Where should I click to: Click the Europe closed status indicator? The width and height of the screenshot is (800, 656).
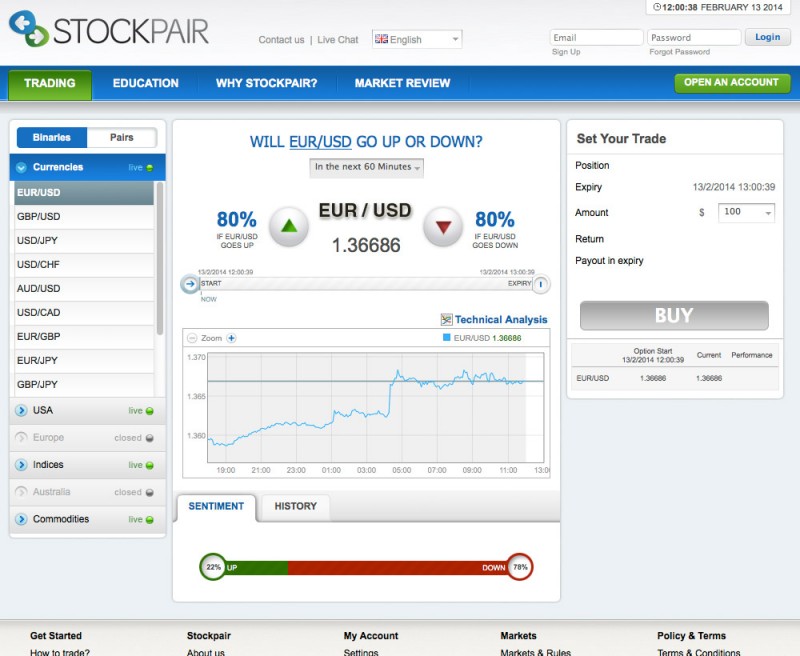149,438
